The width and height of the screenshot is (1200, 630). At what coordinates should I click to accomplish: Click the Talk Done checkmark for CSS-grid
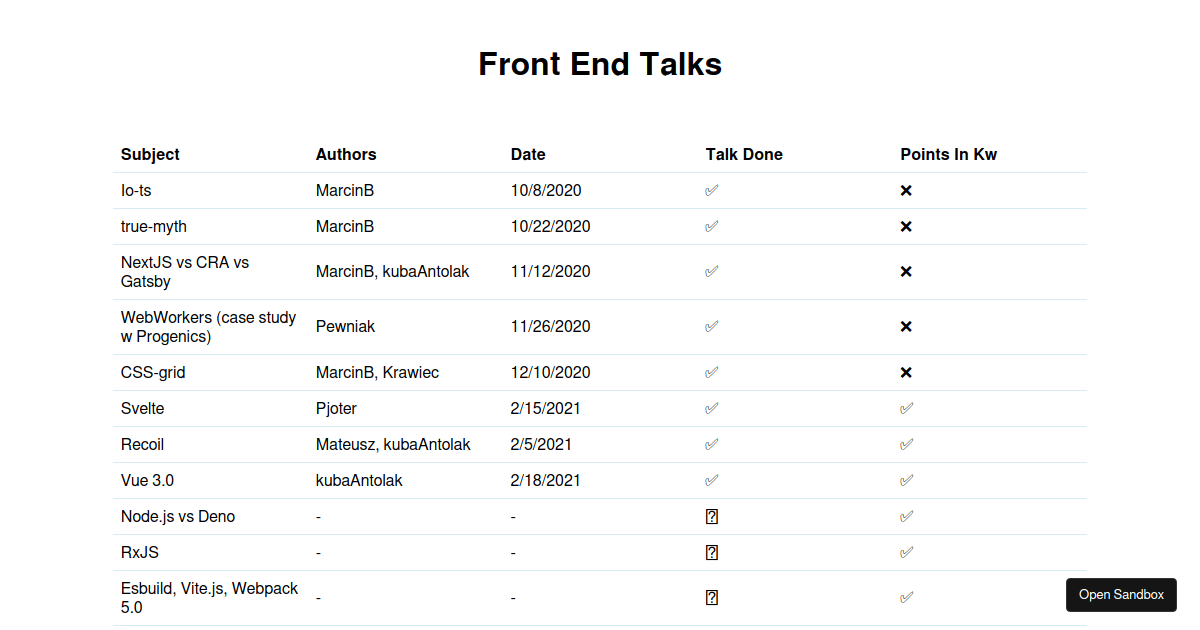pyautogui.click(x=712, y=372)
